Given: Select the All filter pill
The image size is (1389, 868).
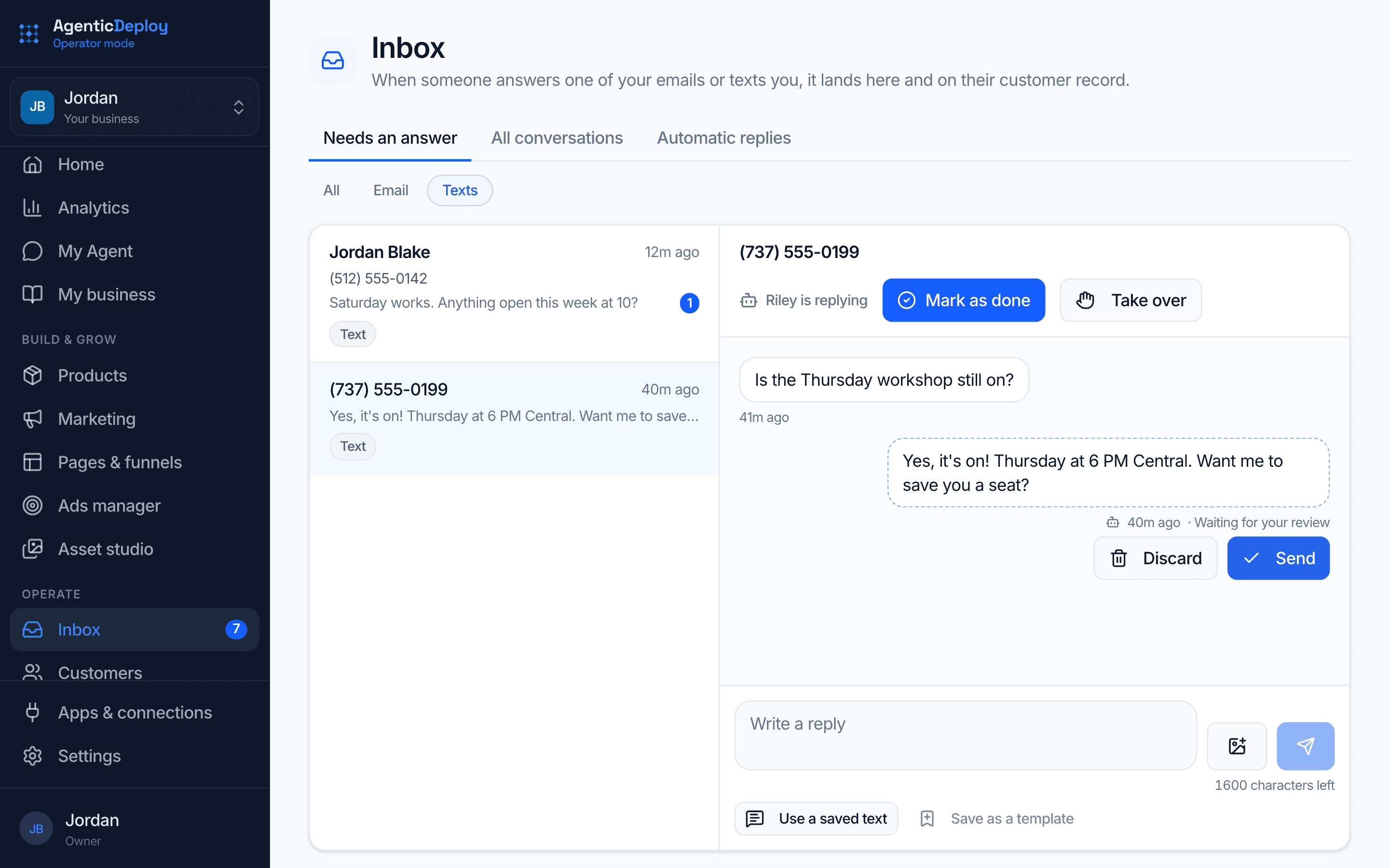Looking at the screenshot, I should tap(332, 190).
